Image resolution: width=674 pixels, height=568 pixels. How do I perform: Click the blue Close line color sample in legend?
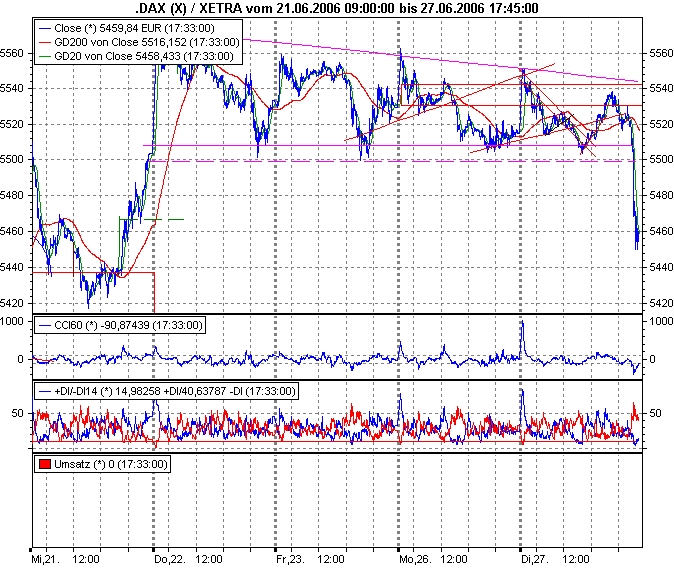(45, 29)
